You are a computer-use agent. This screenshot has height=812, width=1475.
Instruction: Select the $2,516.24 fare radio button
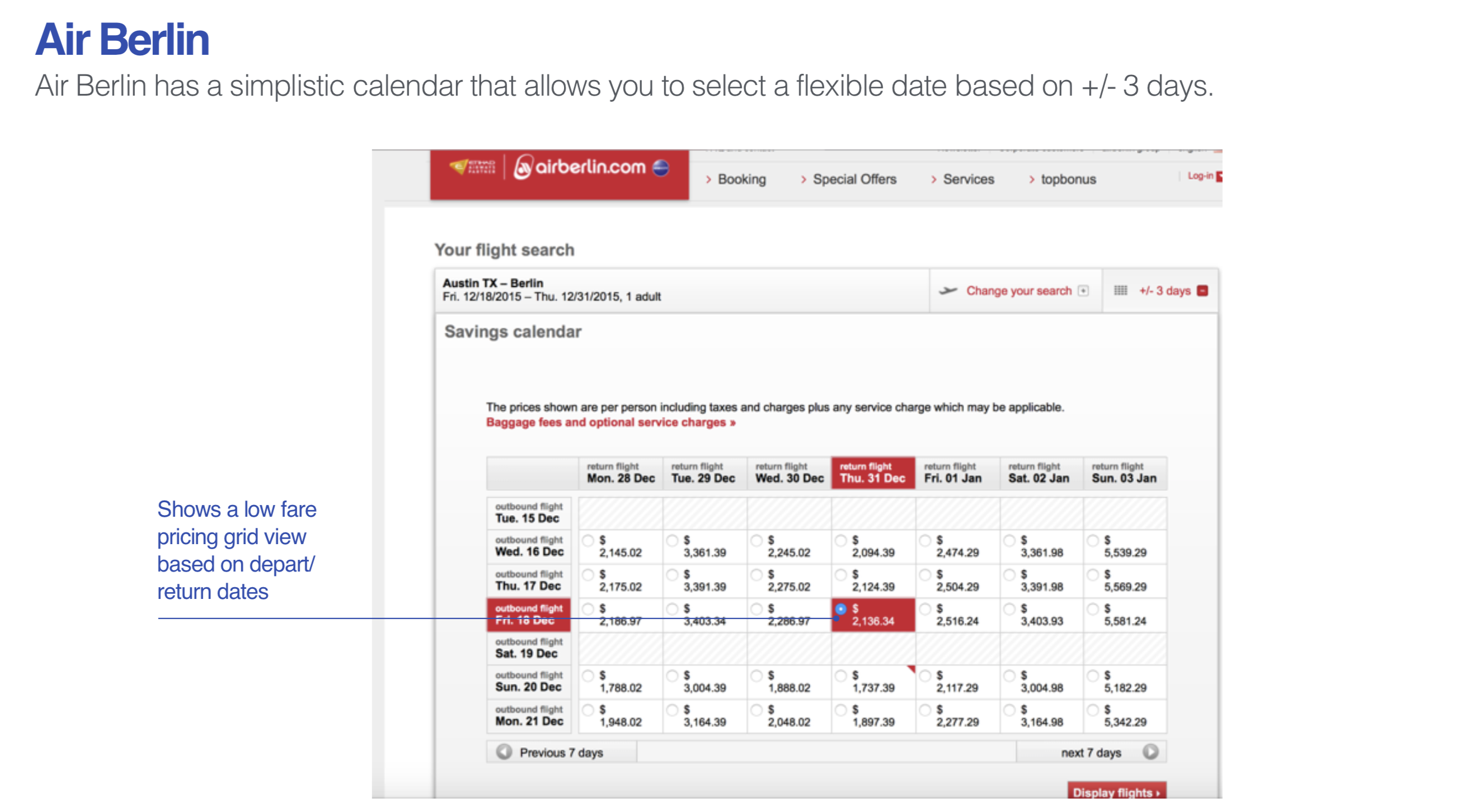pos(925,609)
